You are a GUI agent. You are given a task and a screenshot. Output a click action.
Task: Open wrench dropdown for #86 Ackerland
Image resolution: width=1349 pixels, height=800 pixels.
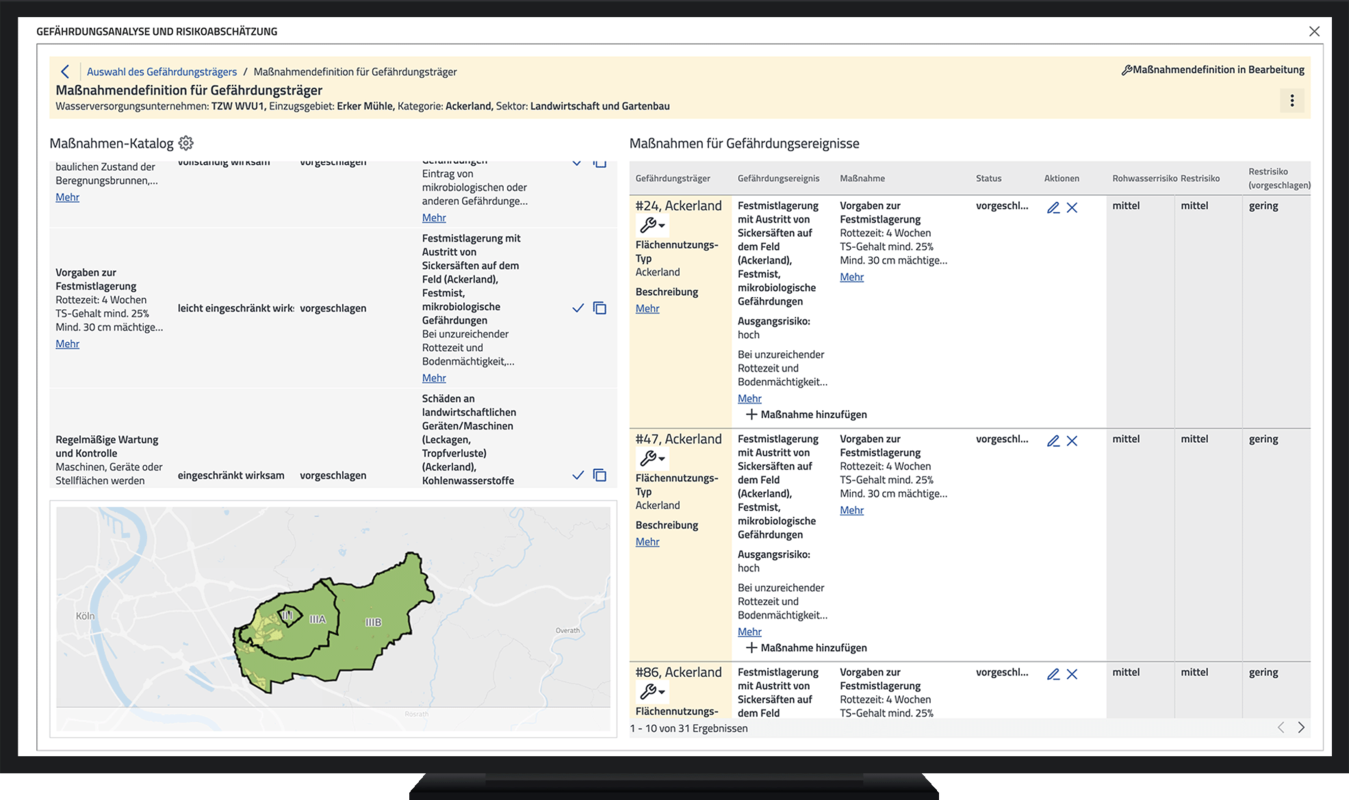click(652, 692)
